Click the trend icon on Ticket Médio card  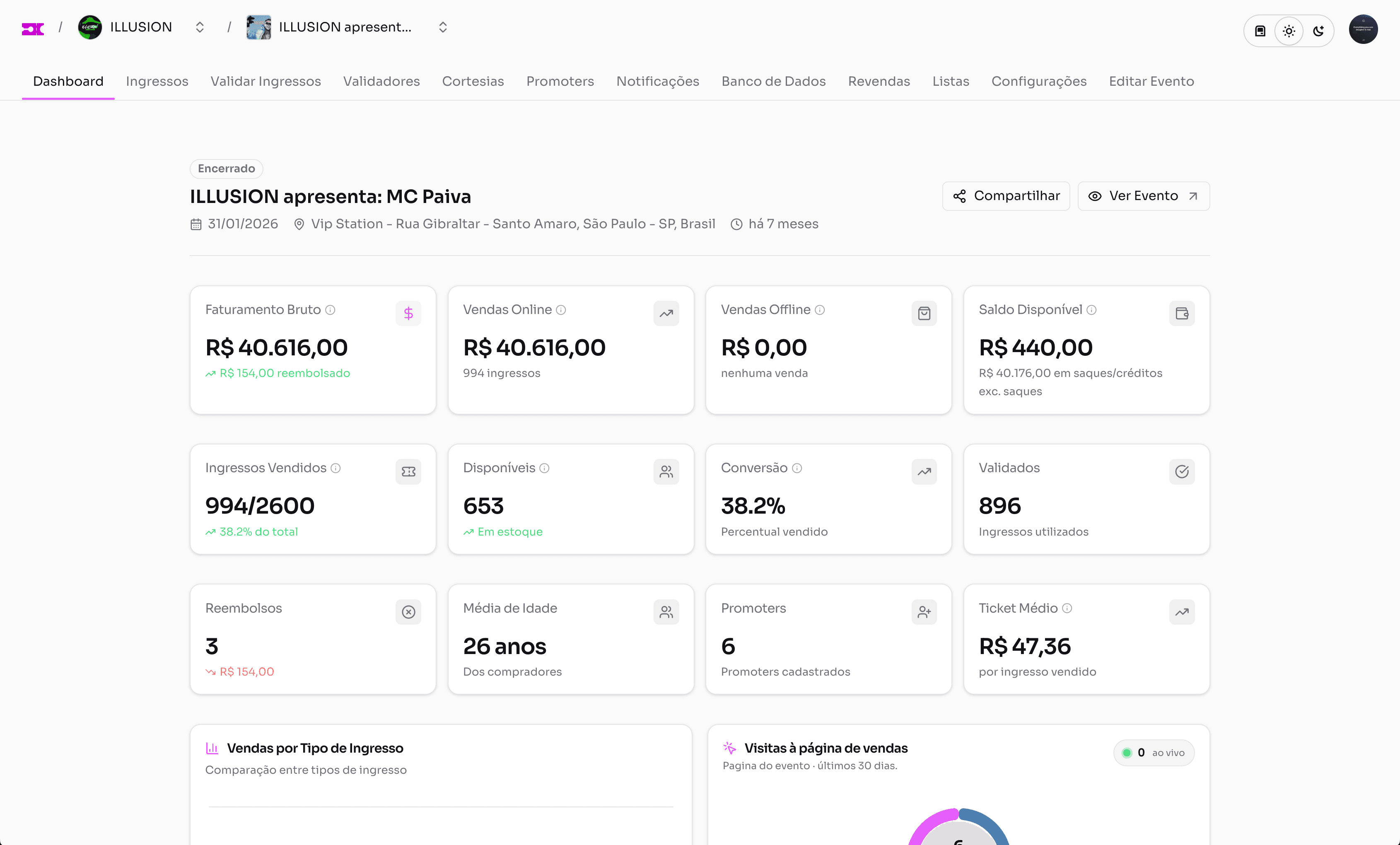tap(1182, 612)
